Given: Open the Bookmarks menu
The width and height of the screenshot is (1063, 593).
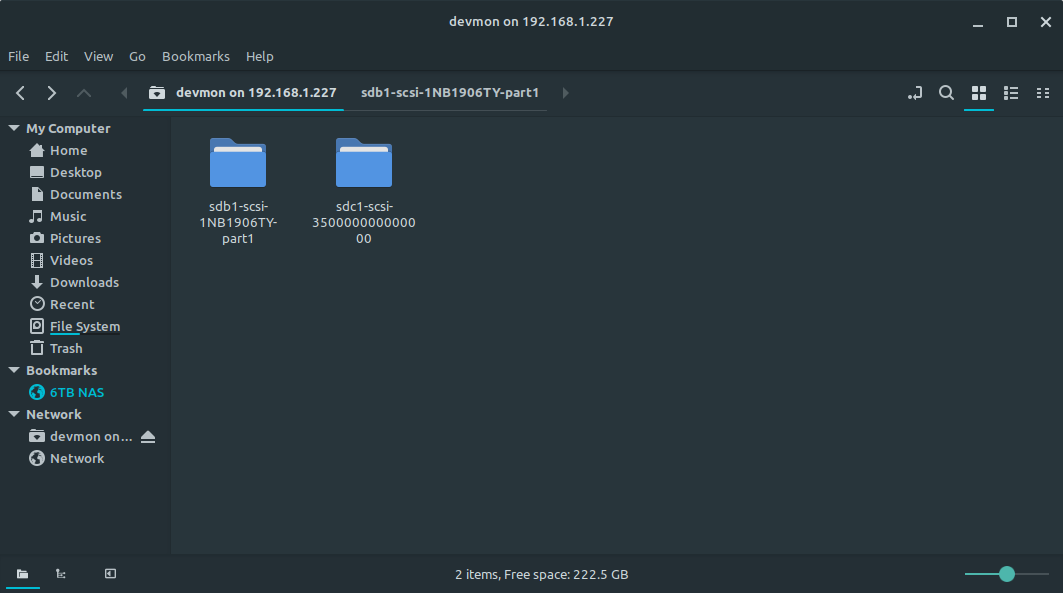Looking at the screenshot, I should [x=195, y=57].
